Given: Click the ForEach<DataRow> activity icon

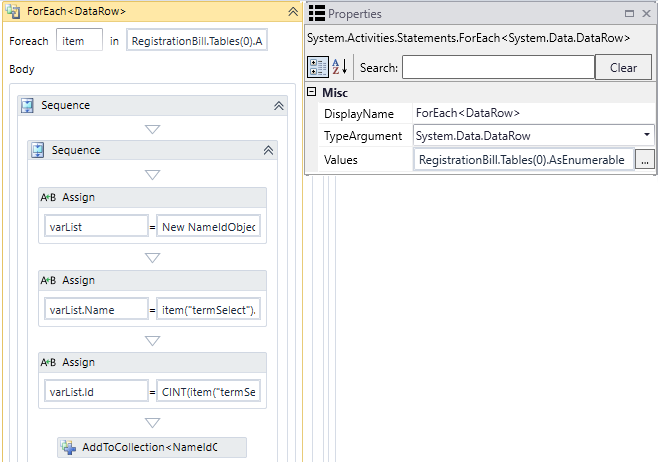Looking at the screenshot, I should coord(17,11).
